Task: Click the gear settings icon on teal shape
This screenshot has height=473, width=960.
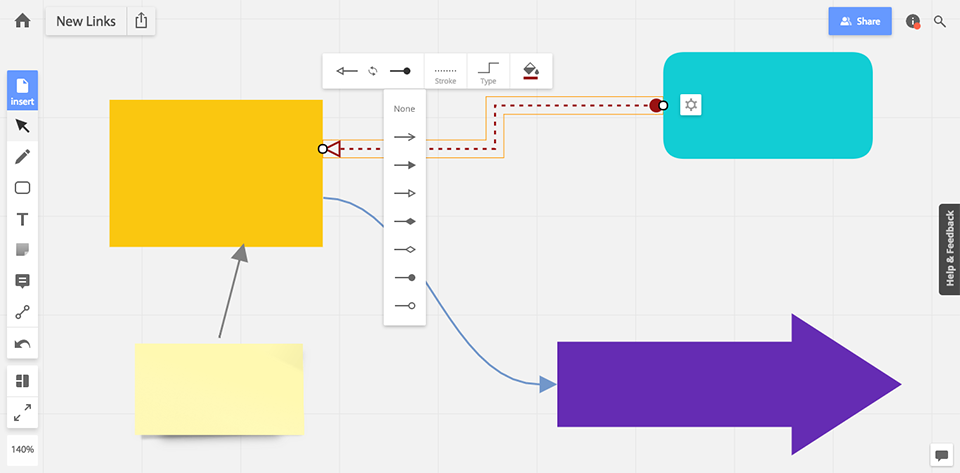Action: tap(691, 105)
